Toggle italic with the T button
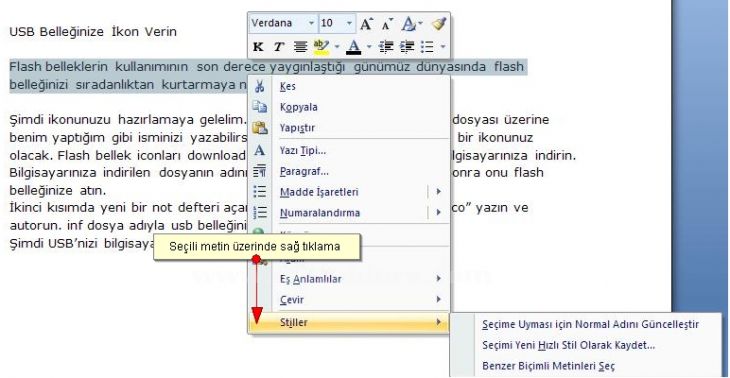Image resolution: width=730 pixels, height=378 pixels. (x=278, y=47)
